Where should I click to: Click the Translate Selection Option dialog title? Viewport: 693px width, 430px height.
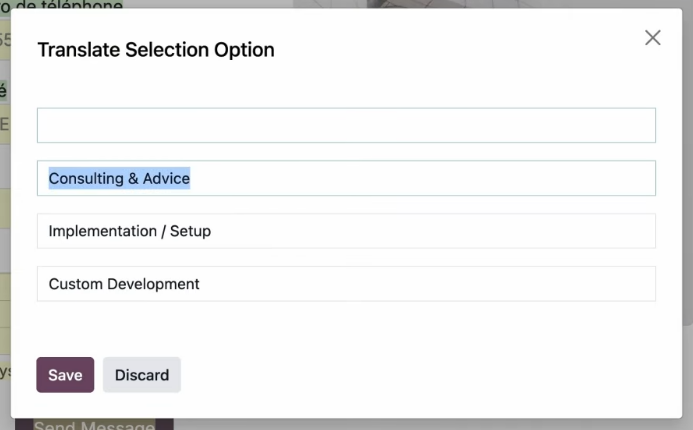tap(156, 50)
